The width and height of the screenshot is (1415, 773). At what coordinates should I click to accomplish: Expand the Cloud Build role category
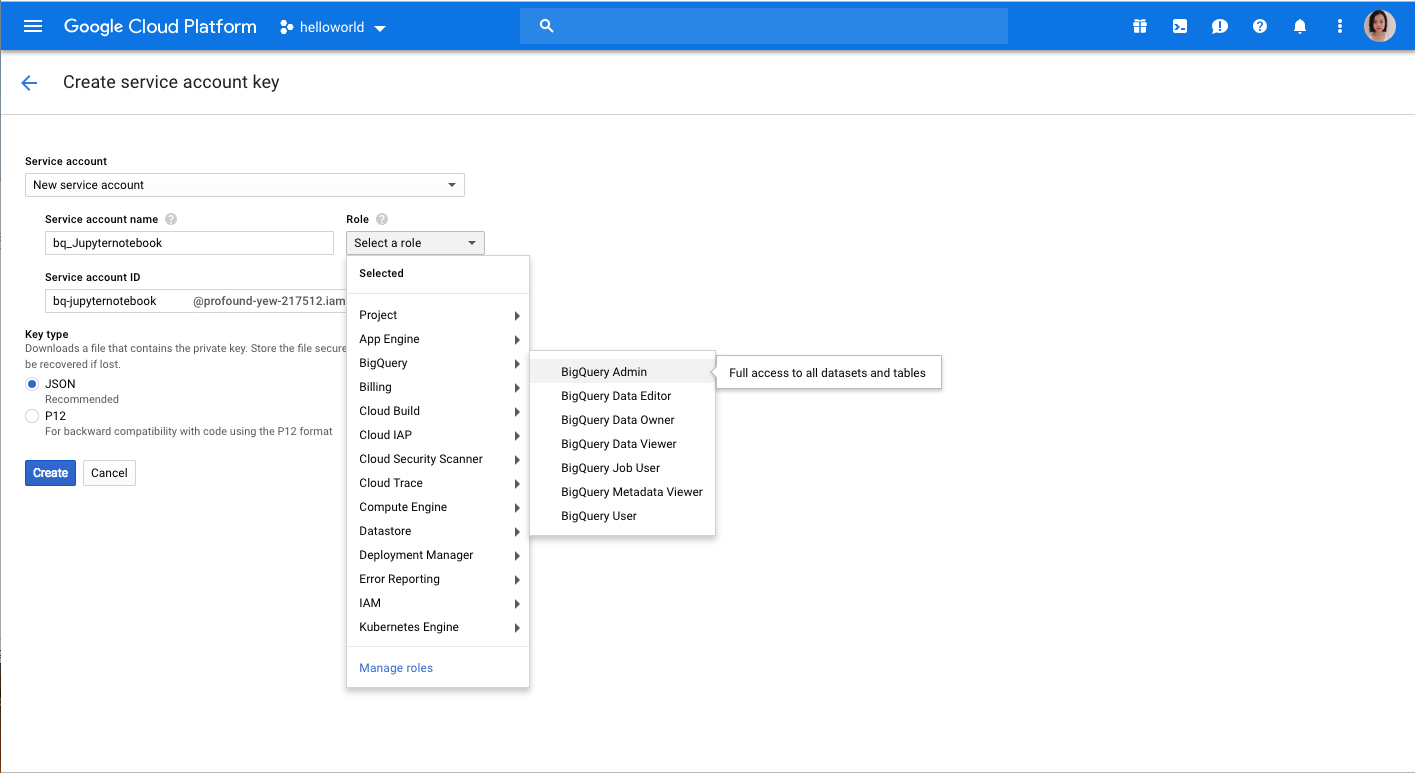coord(438,411)
